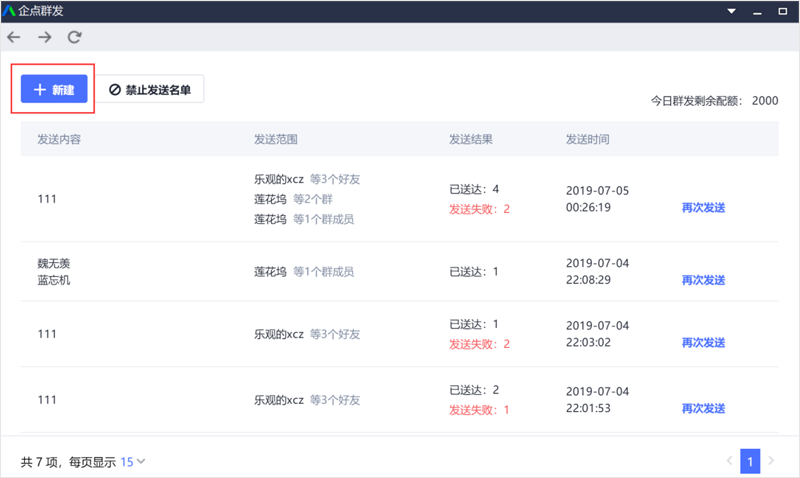Click 再次发送 for the 22:01:53 record

(x=703, y=408)
